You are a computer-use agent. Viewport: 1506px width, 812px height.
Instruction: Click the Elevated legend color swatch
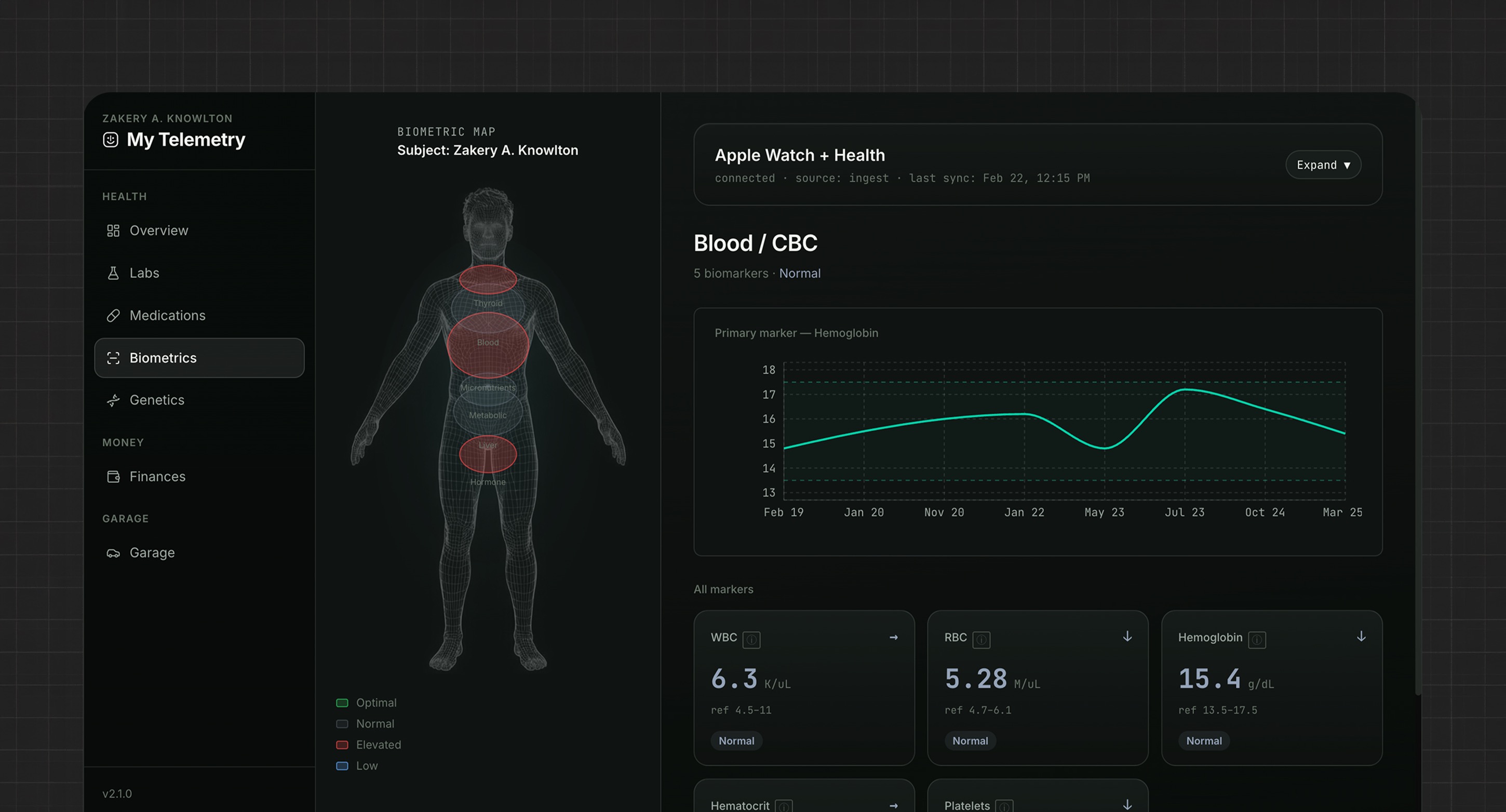[x=343, y=745]
